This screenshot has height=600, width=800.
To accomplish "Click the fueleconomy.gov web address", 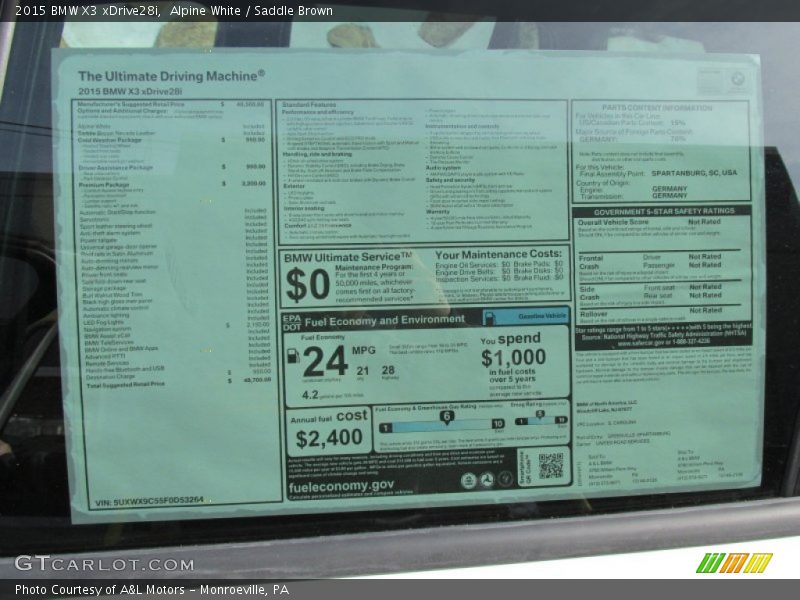I will click(x=341, y=485).
